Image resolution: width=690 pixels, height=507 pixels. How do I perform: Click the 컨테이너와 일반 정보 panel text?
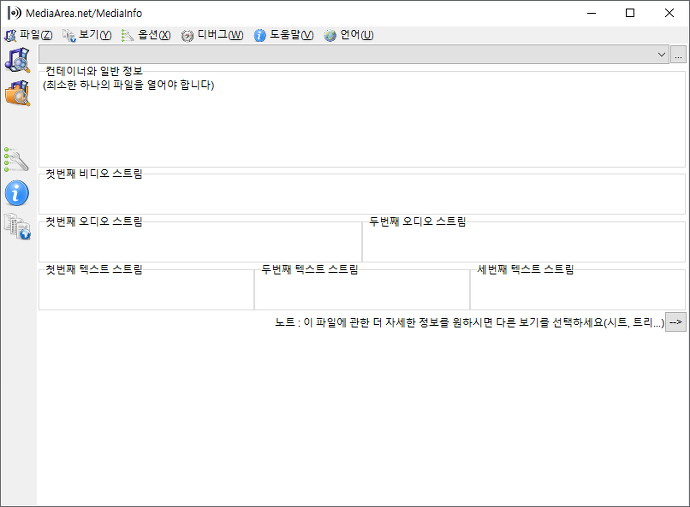[x=94, y=71]
